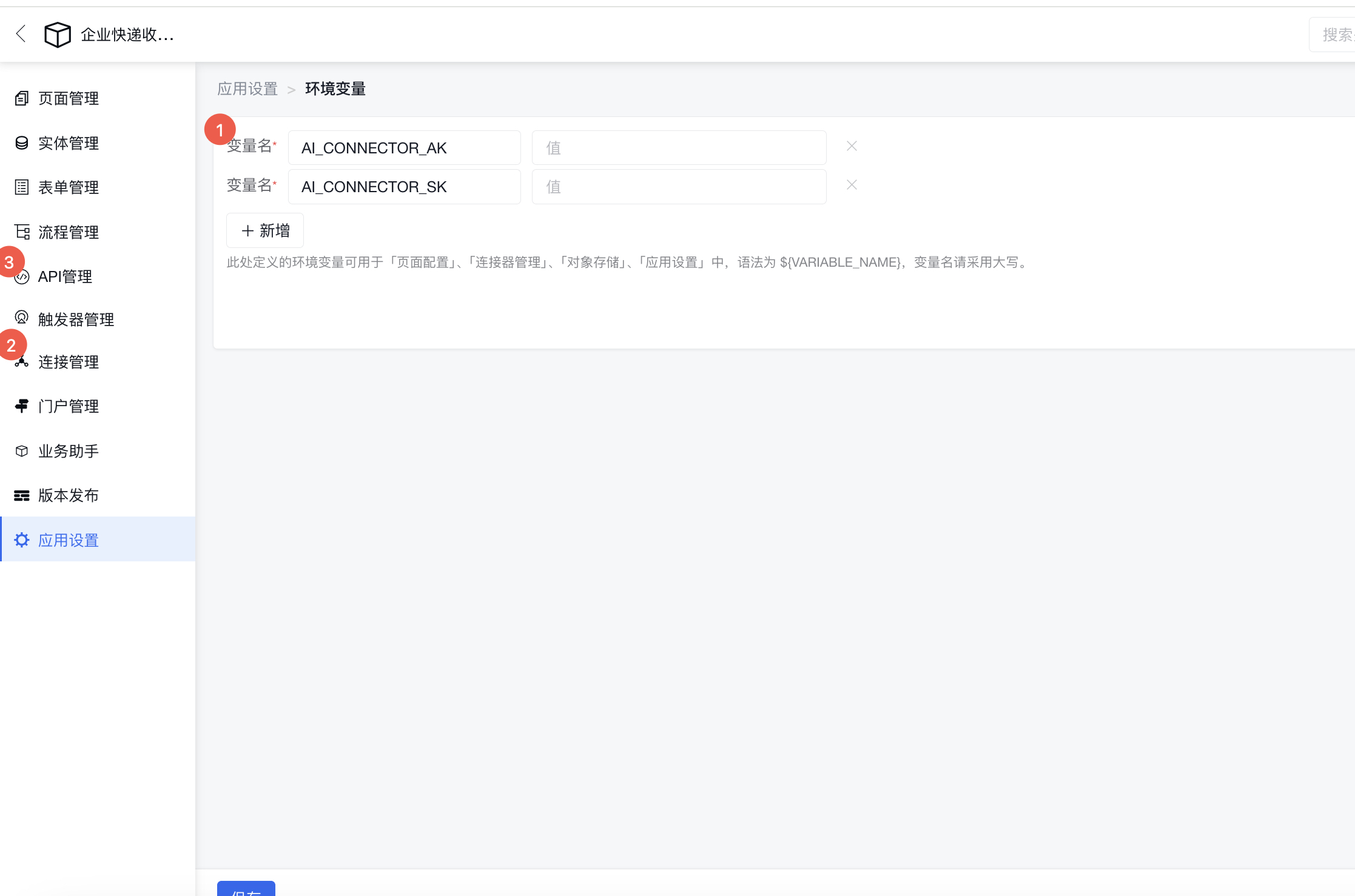This screenshot has height=896, width=1355.
Task: Go back using the arrow in the header
Action: click(21, 35)
